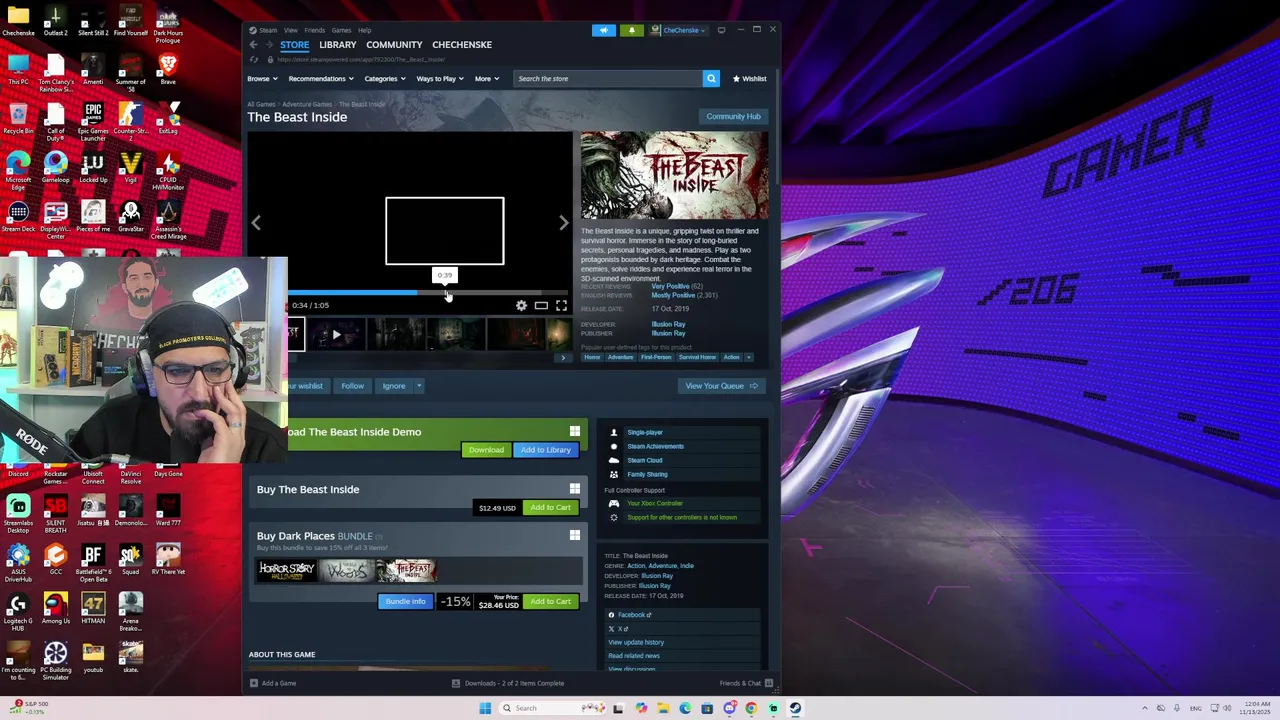
Task: Go back with the Steam back arrow
Action: 254,45
